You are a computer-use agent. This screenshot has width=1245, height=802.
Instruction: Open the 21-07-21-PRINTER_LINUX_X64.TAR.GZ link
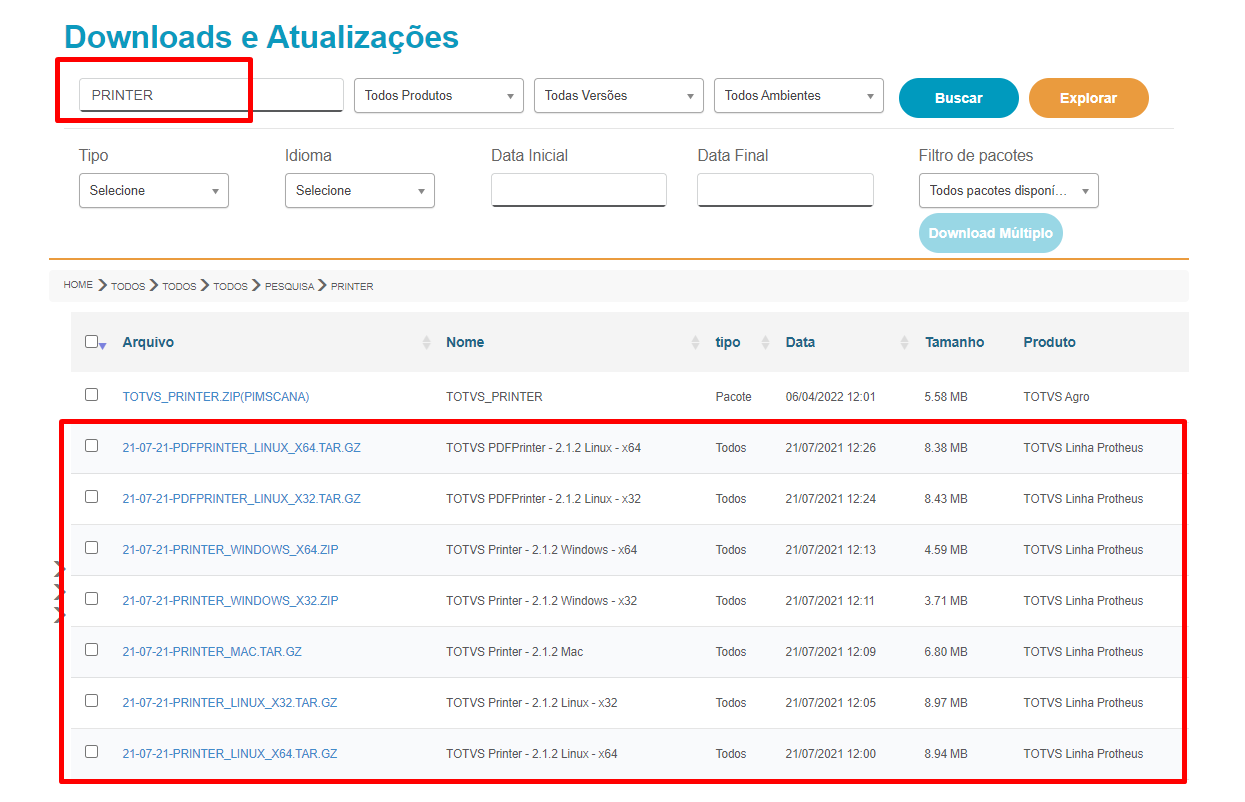point(230,754)
